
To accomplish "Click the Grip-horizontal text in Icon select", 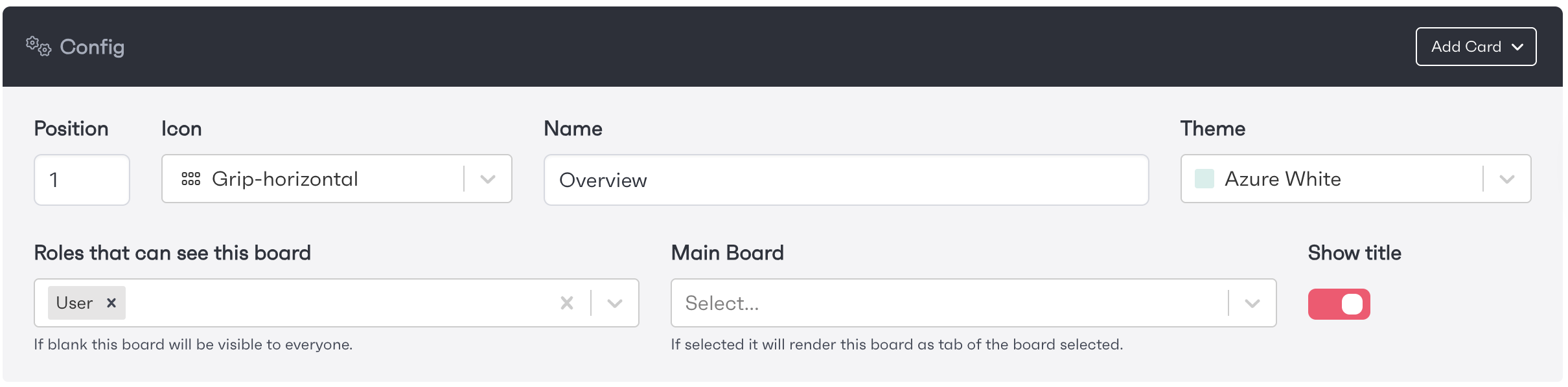I will click(x=285, y=179).
